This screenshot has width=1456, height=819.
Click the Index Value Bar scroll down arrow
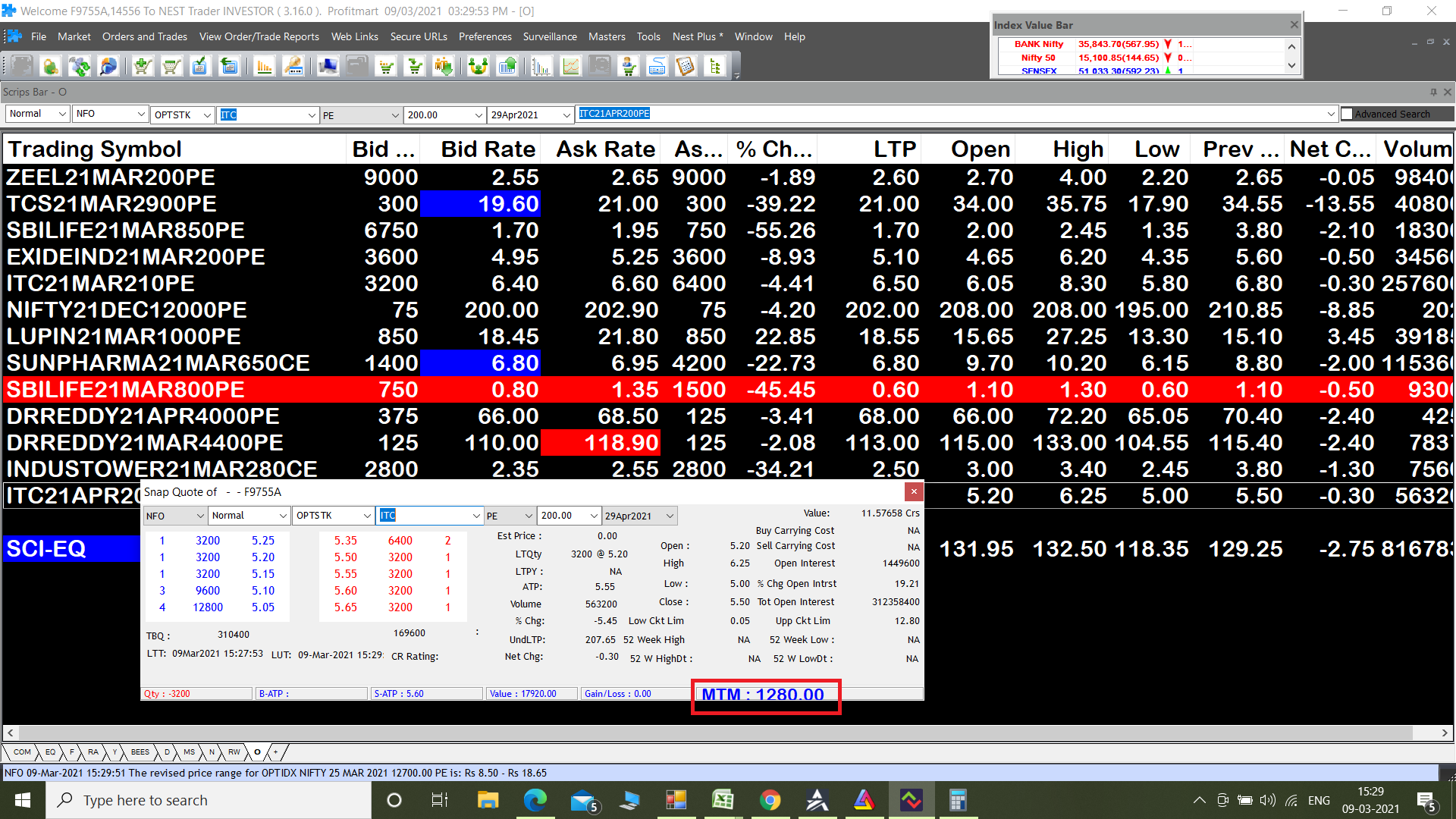pyautogui.click(x=1292, y=66)
